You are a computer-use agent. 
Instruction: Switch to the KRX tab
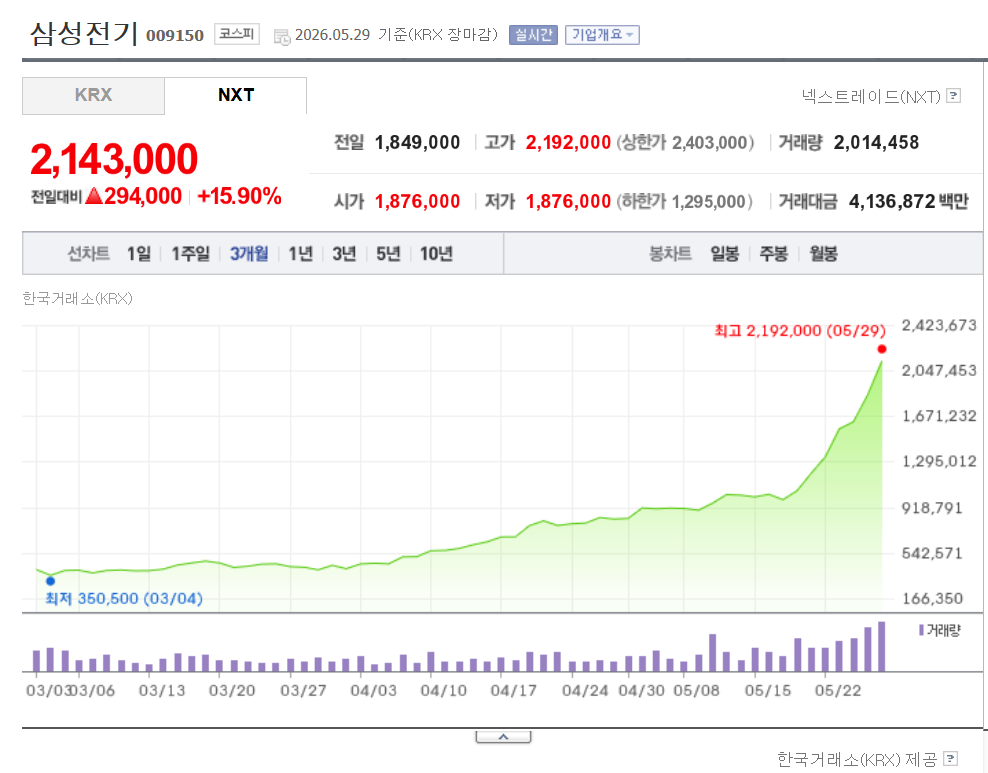coord(93,95)
